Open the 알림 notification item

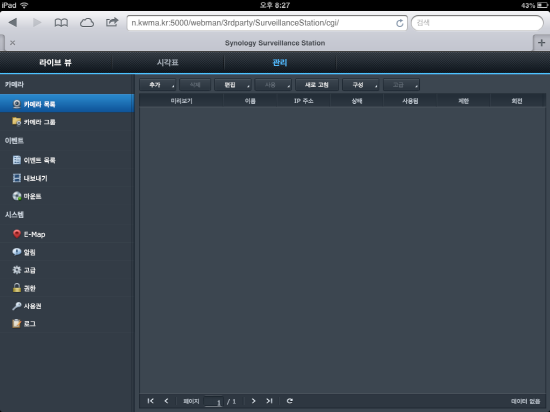67,252
